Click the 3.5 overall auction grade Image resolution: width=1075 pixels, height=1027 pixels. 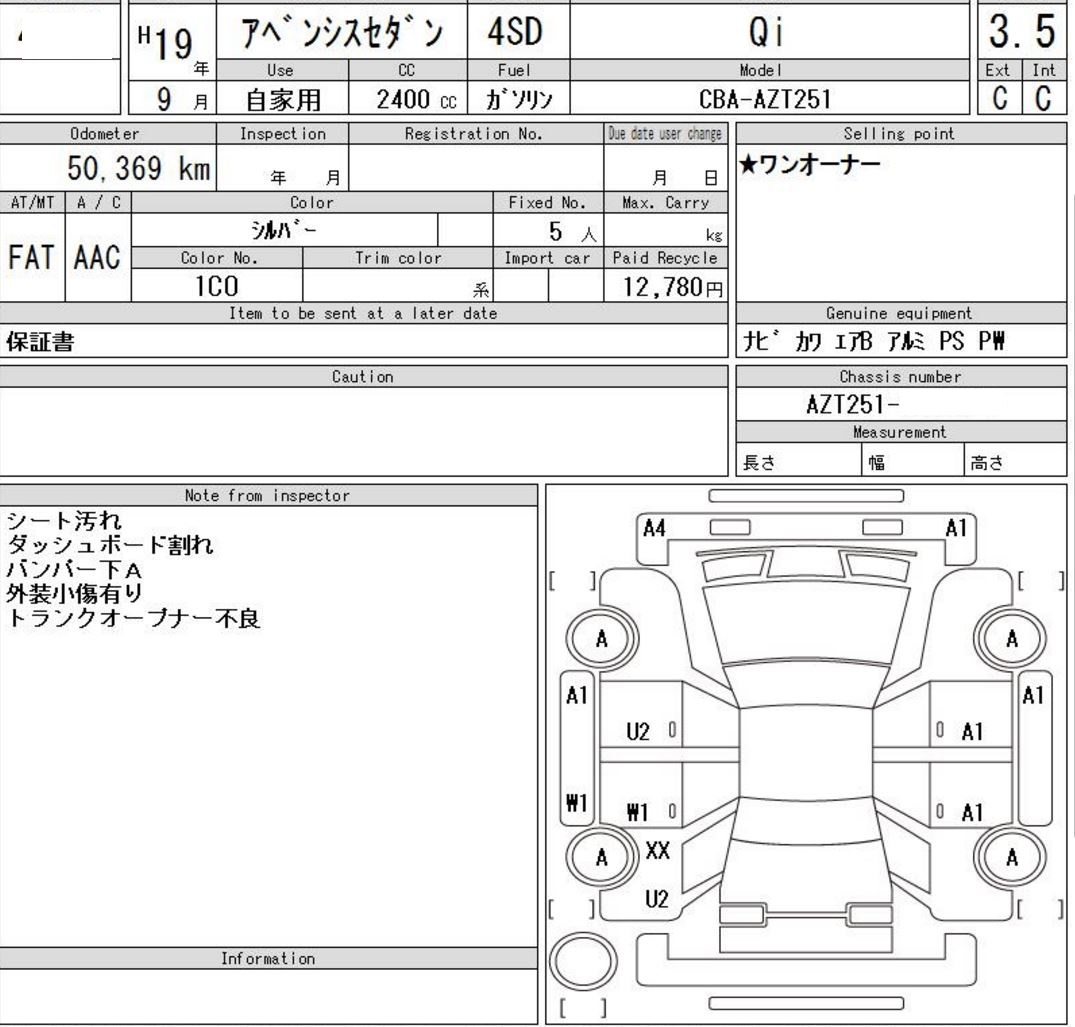[x=1022, y=31]
